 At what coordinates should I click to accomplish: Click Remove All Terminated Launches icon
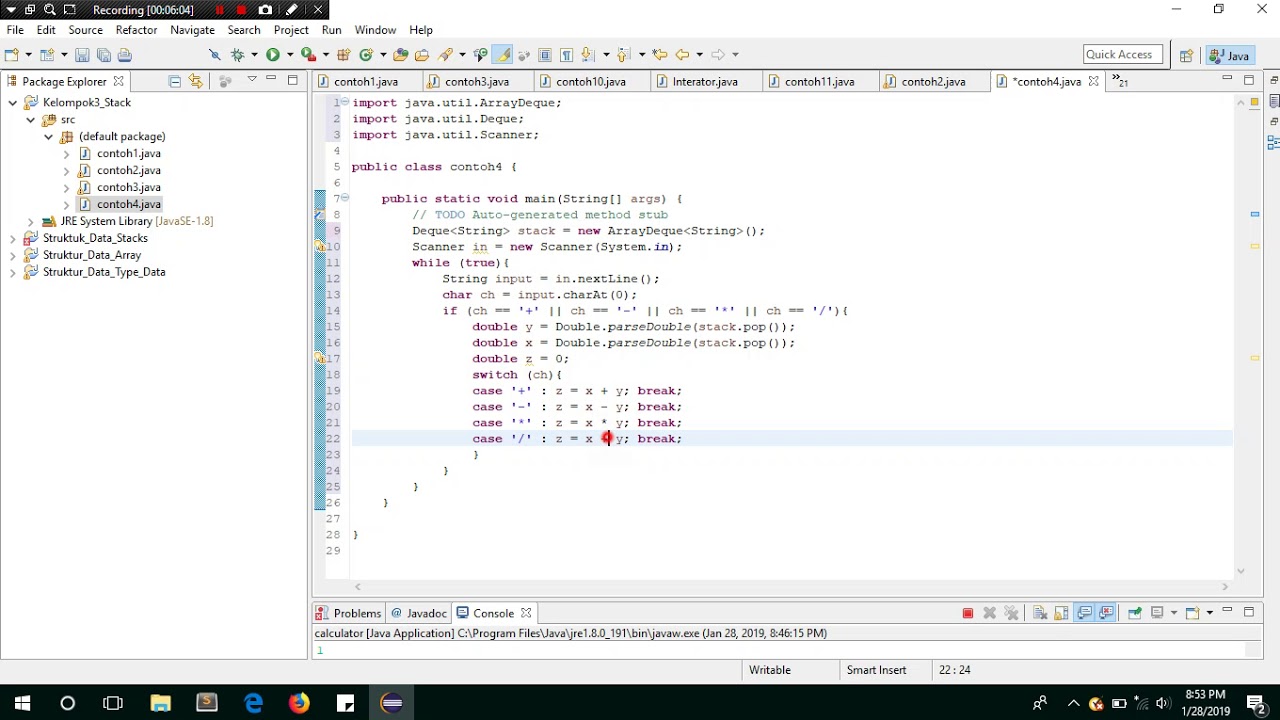click(1011, 613)
